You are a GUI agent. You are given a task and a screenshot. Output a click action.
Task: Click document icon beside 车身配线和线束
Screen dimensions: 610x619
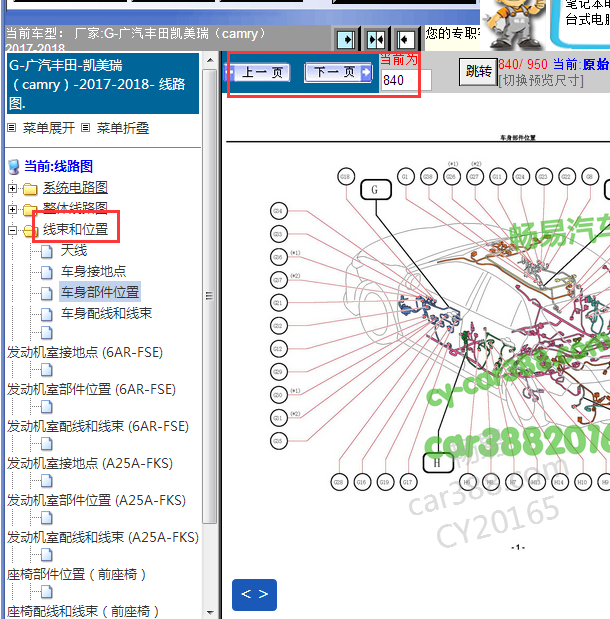click(47, 314)
